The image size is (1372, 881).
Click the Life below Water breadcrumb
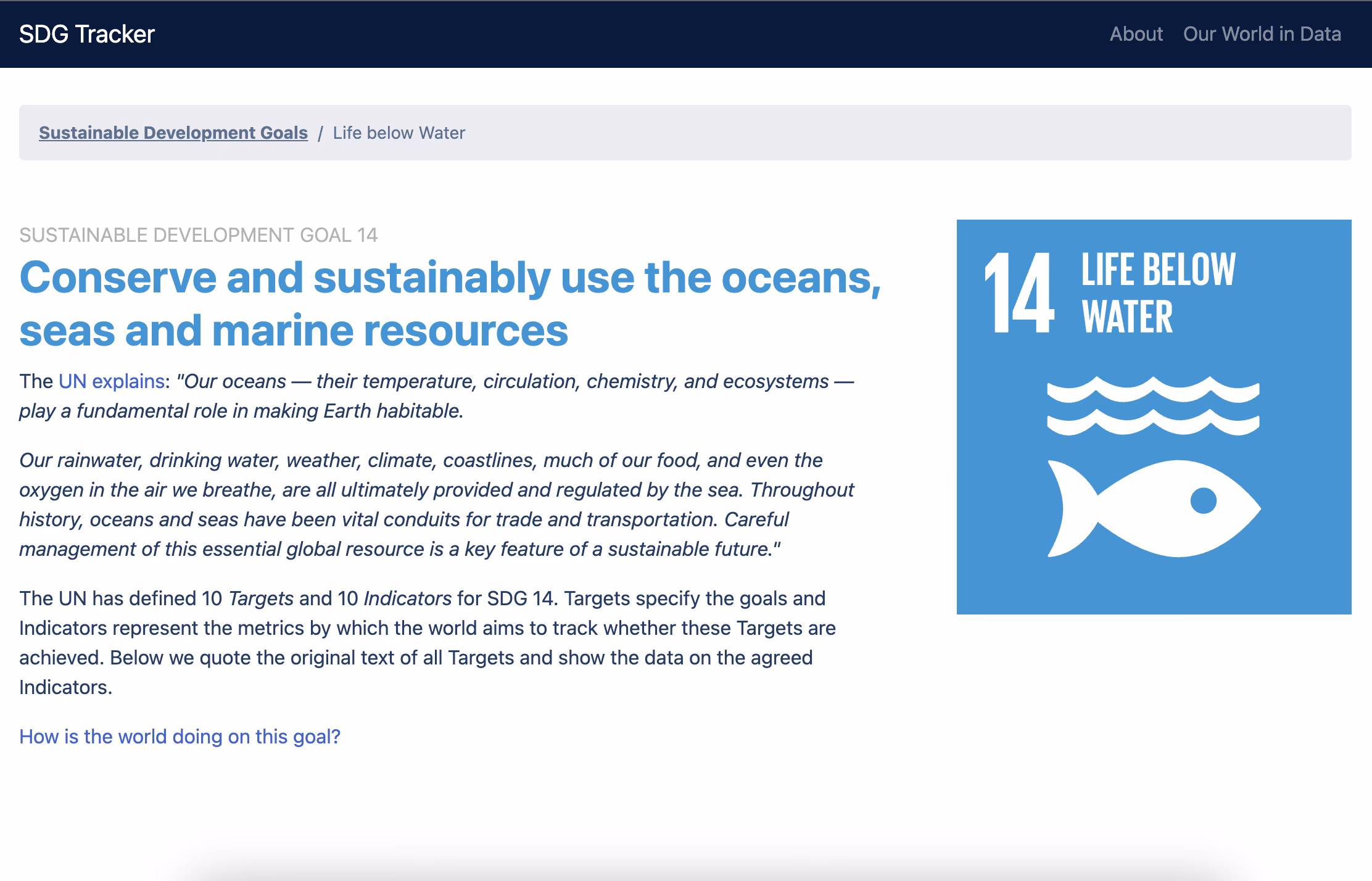pyautogui.click(x=399, y=133)
